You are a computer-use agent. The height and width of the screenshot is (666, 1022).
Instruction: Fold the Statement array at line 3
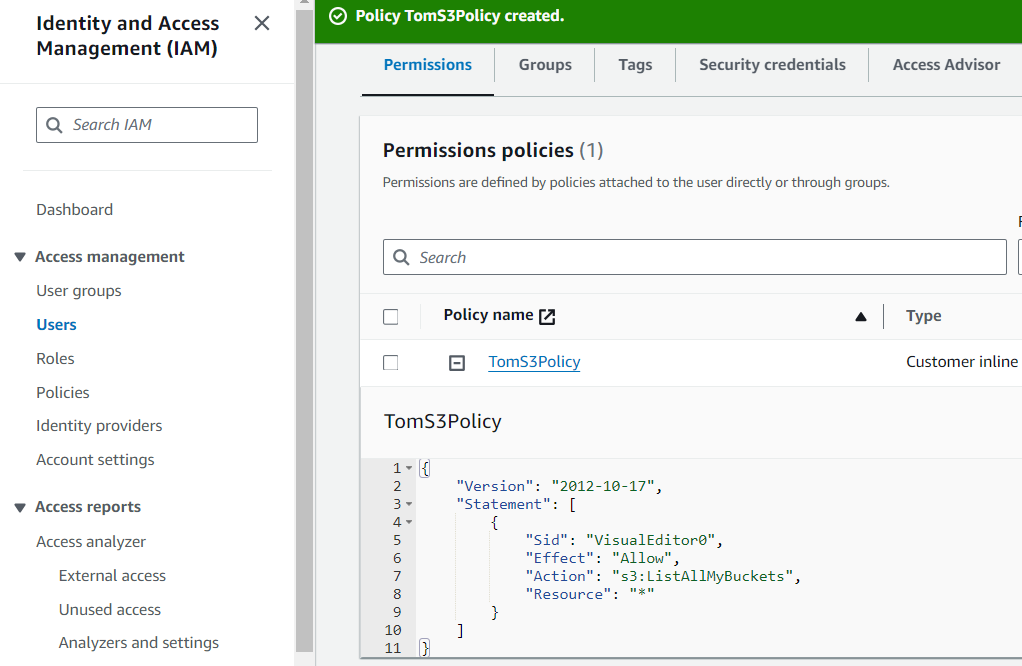pos(409,504)
